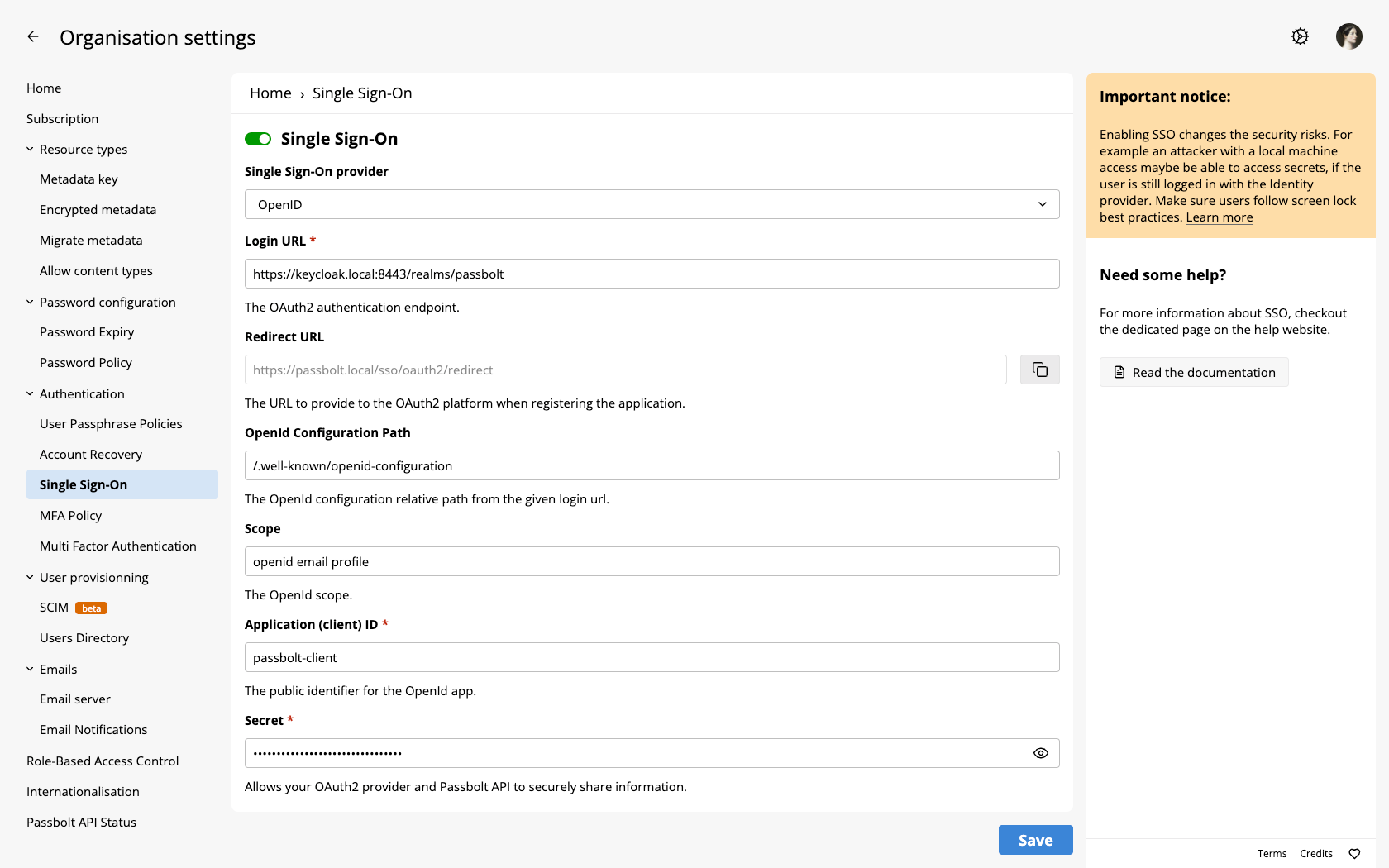The height and width of the screenshot is (868, 1389).
Task: Click the user profile avatar
Action: point(1348,36)
